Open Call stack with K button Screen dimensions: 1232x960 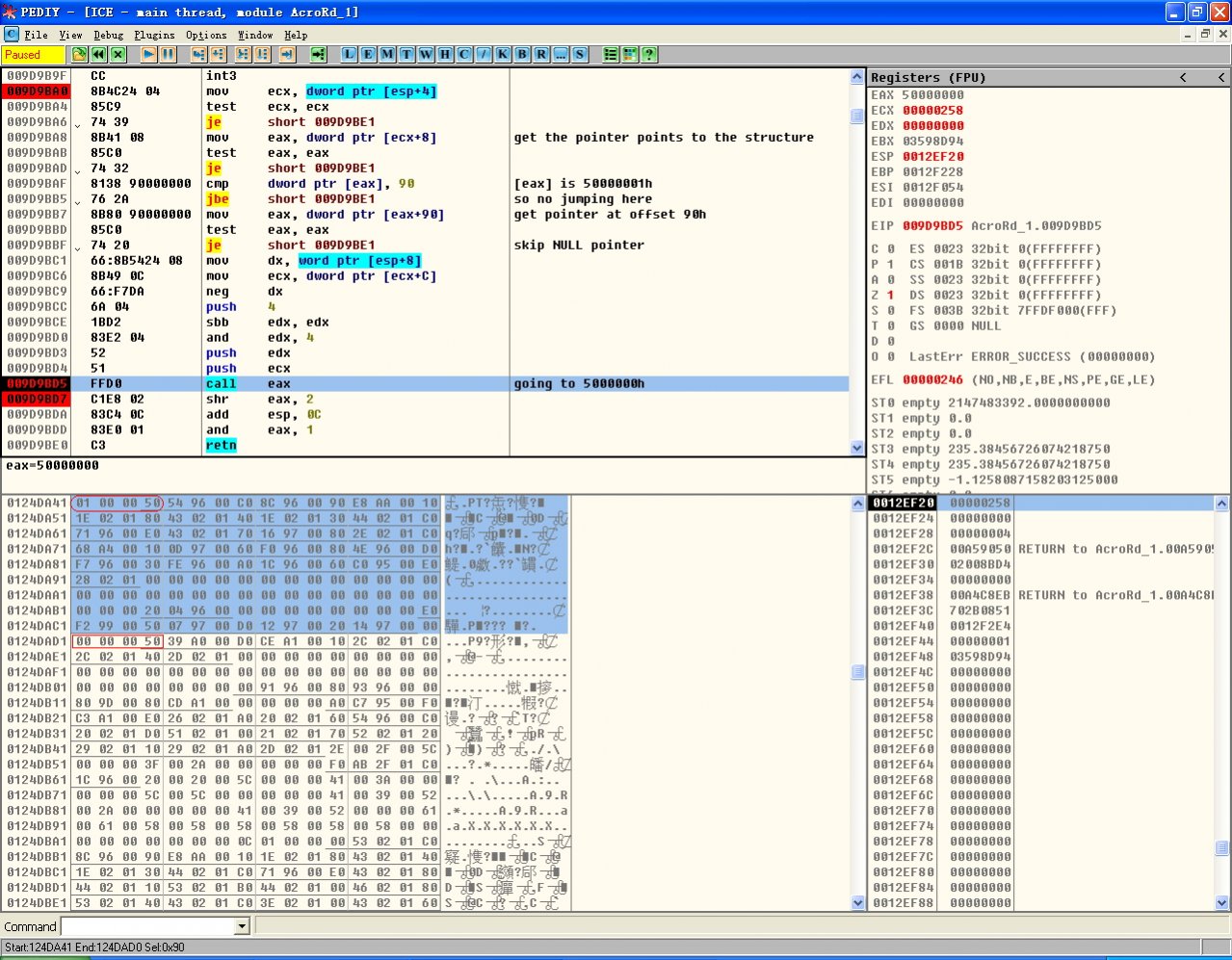click(503, 55)
